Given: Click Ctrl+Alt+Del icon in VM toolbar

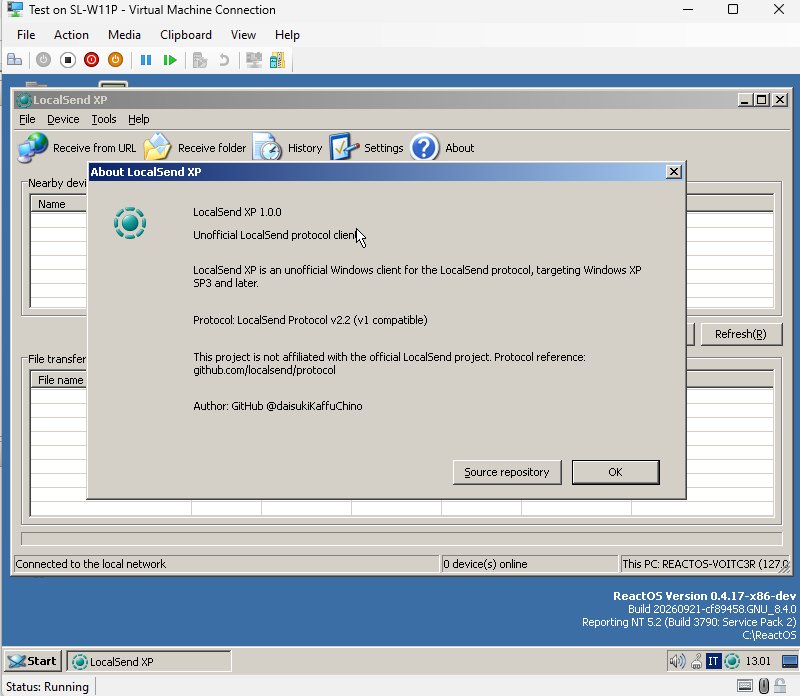Looking at the screenshot, I should [14, 60].
